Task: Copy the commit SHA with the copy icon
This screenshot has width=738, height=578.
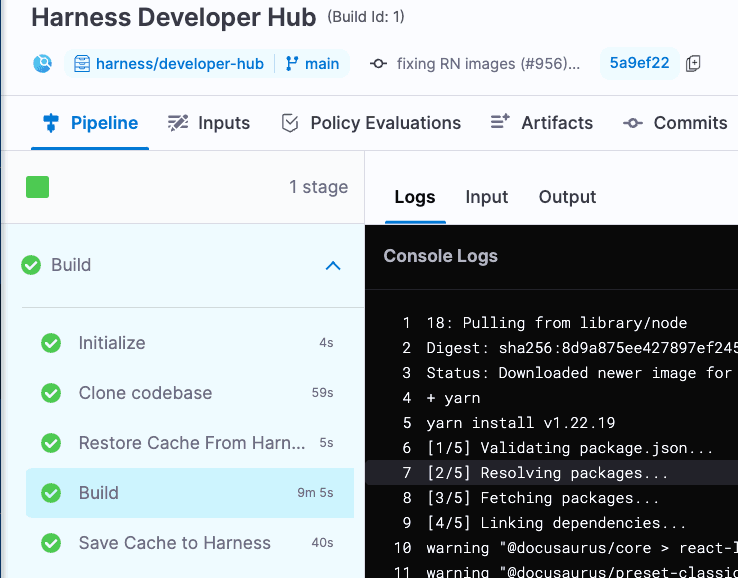Action: pos(693,63)
